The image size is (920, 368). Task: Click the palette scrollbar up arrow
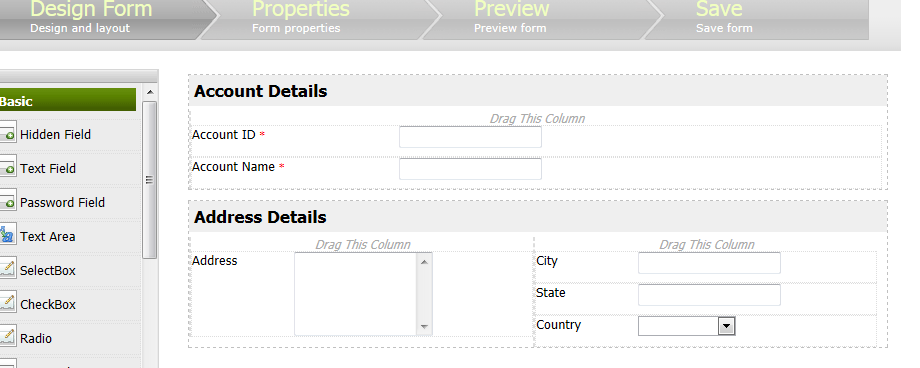150,92
